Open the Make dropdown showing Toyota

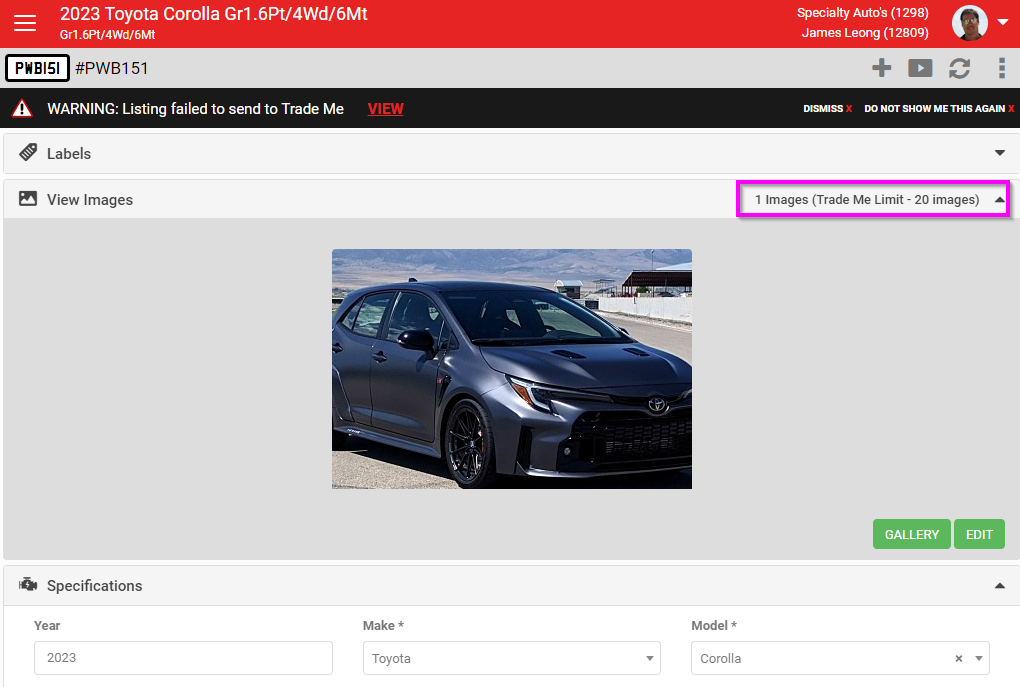tap(512, 658)
